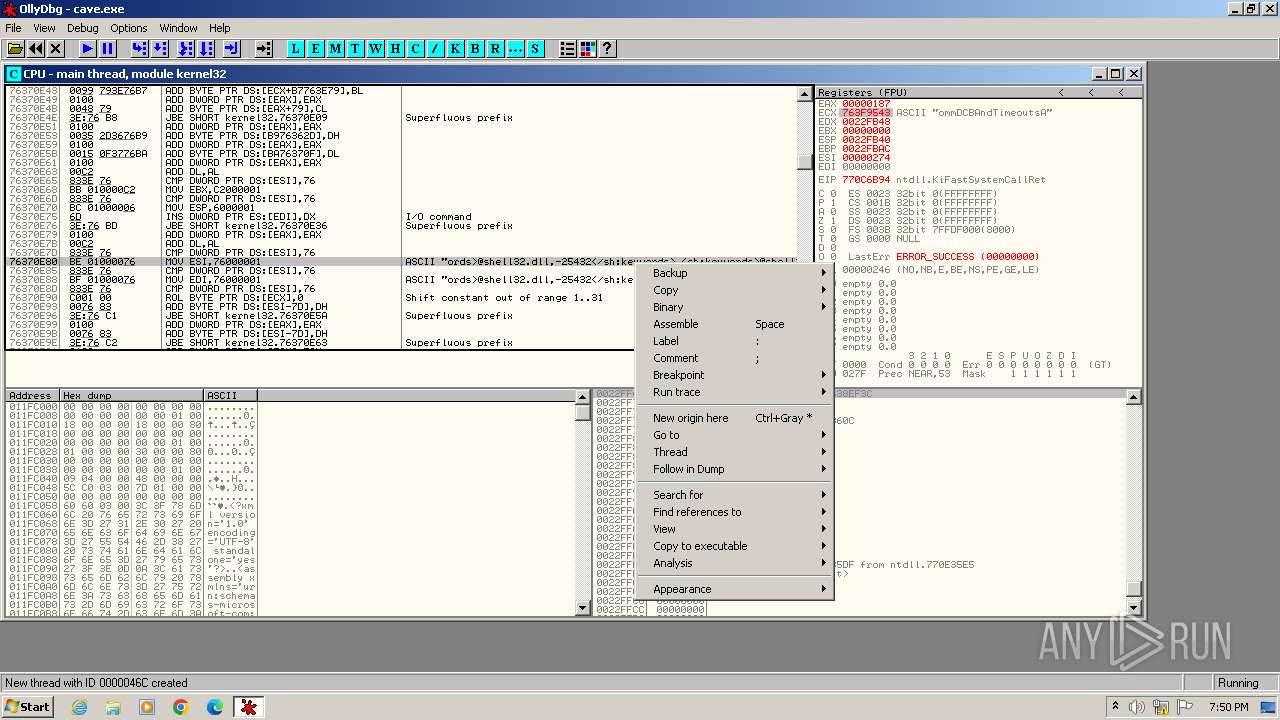Expand the Analysis submenu

[x=735, y=563]
